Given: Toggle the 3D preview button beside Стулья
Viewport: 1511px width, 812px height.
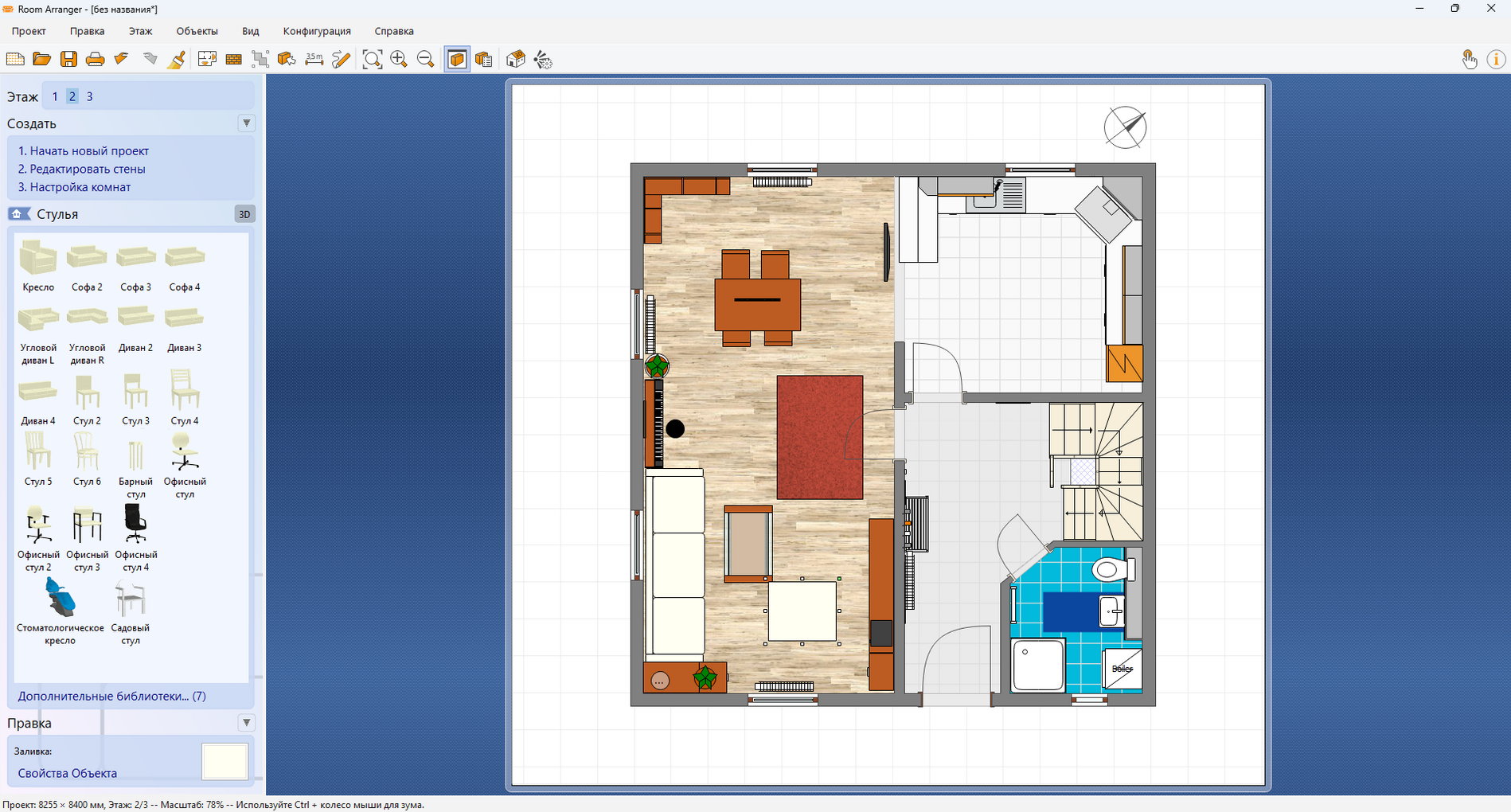Looking at the screenshot, I should (245, 214).
